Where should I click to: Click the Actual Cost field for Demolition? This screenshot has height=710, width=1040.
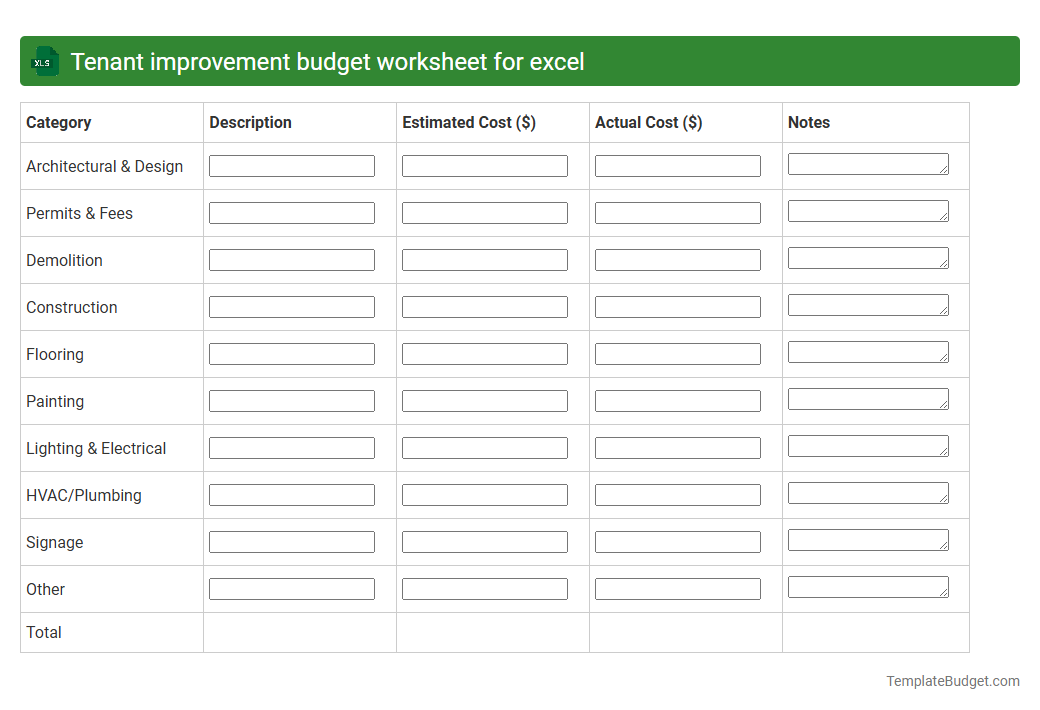tap(677, 259)
